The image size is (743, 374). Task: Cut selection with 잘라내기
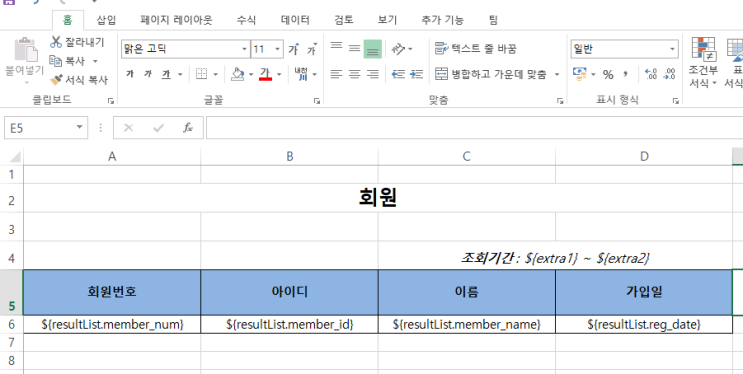point(77,42)
